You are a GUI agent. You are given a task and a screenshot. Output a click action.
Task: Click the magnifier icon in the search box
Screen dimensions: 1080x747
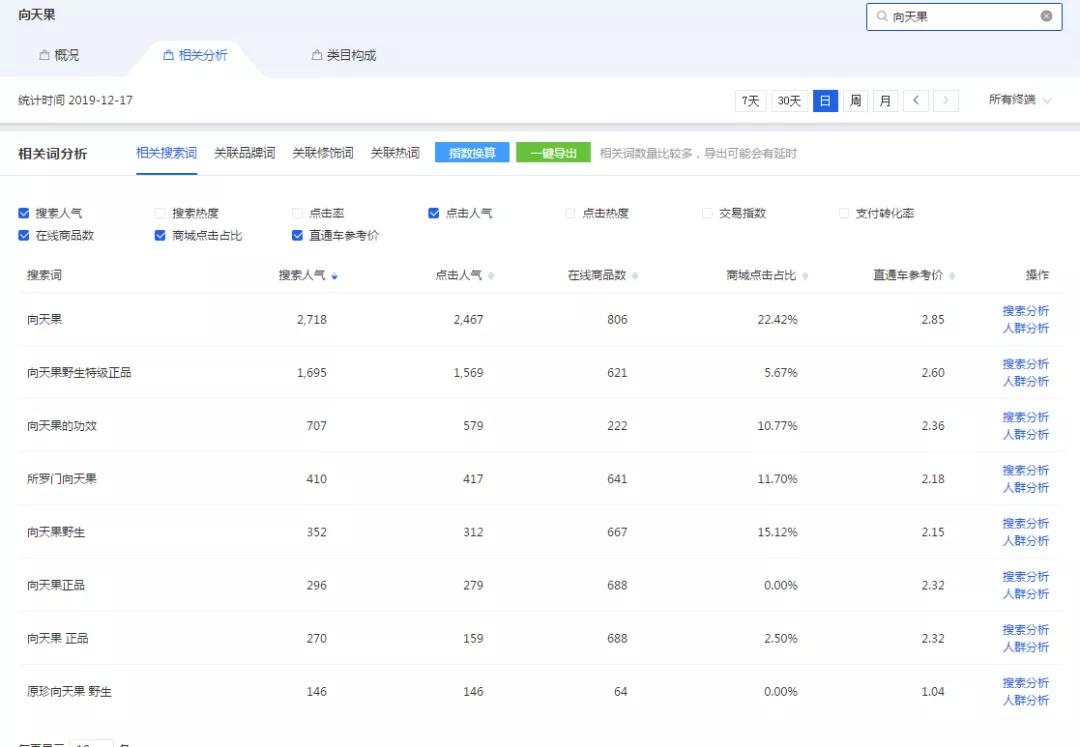click(x=882, y=16)
